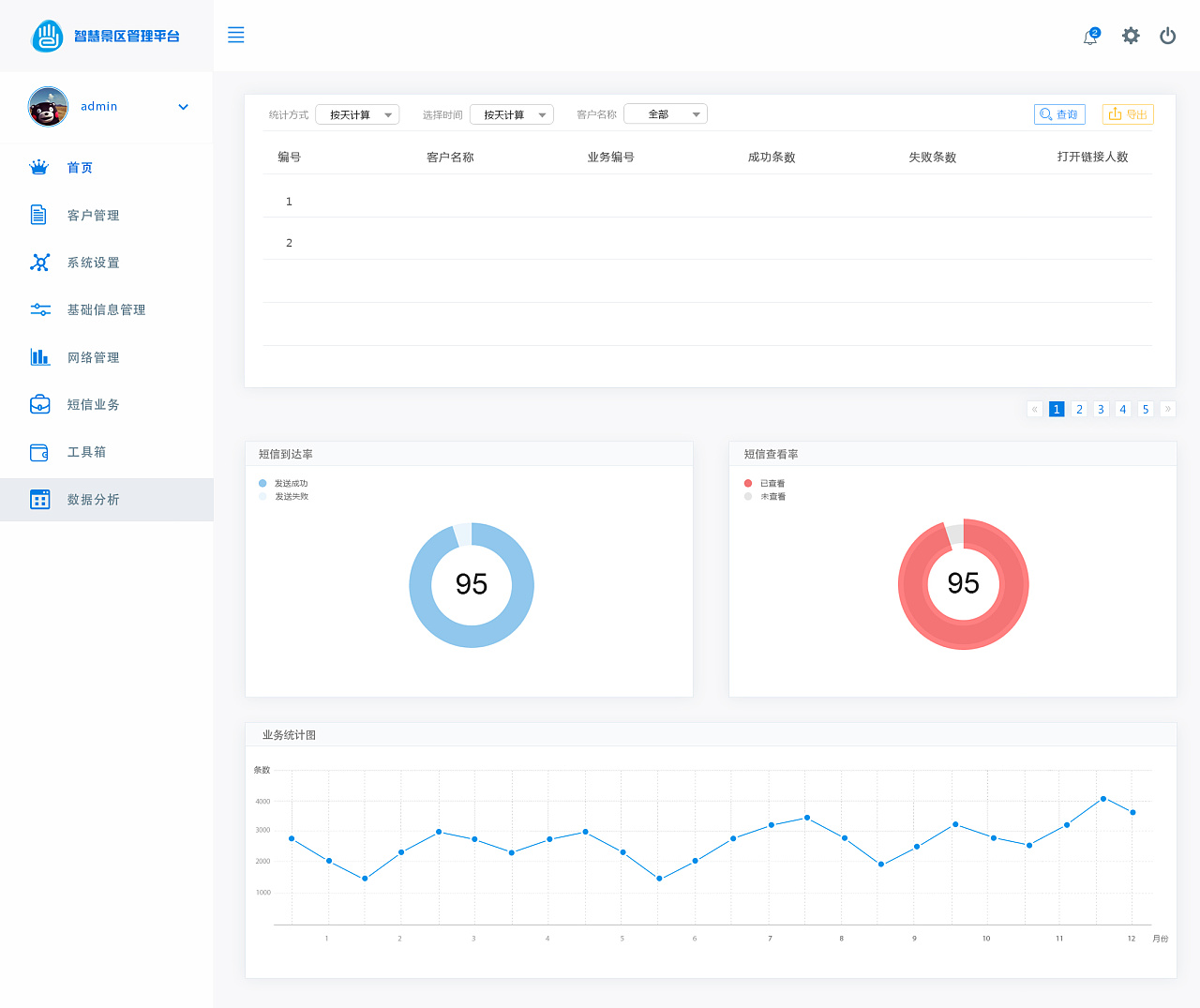This screenshot has width=1200, height=1008.
Task: Click the briefcase icon for 短信业务
Action: (39, 404)
